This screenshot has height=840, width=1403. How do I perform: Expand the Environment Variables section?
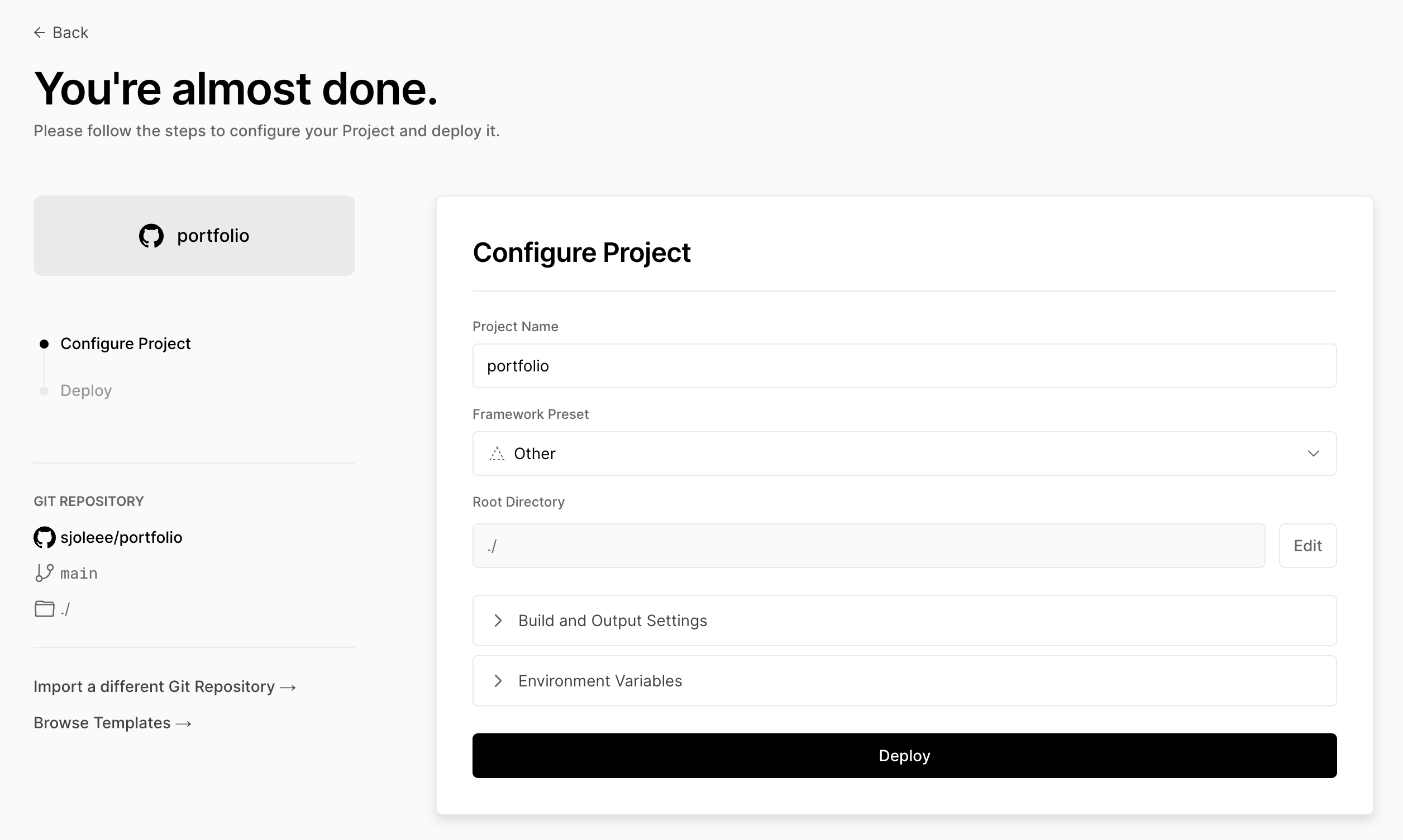pos(599,680)
